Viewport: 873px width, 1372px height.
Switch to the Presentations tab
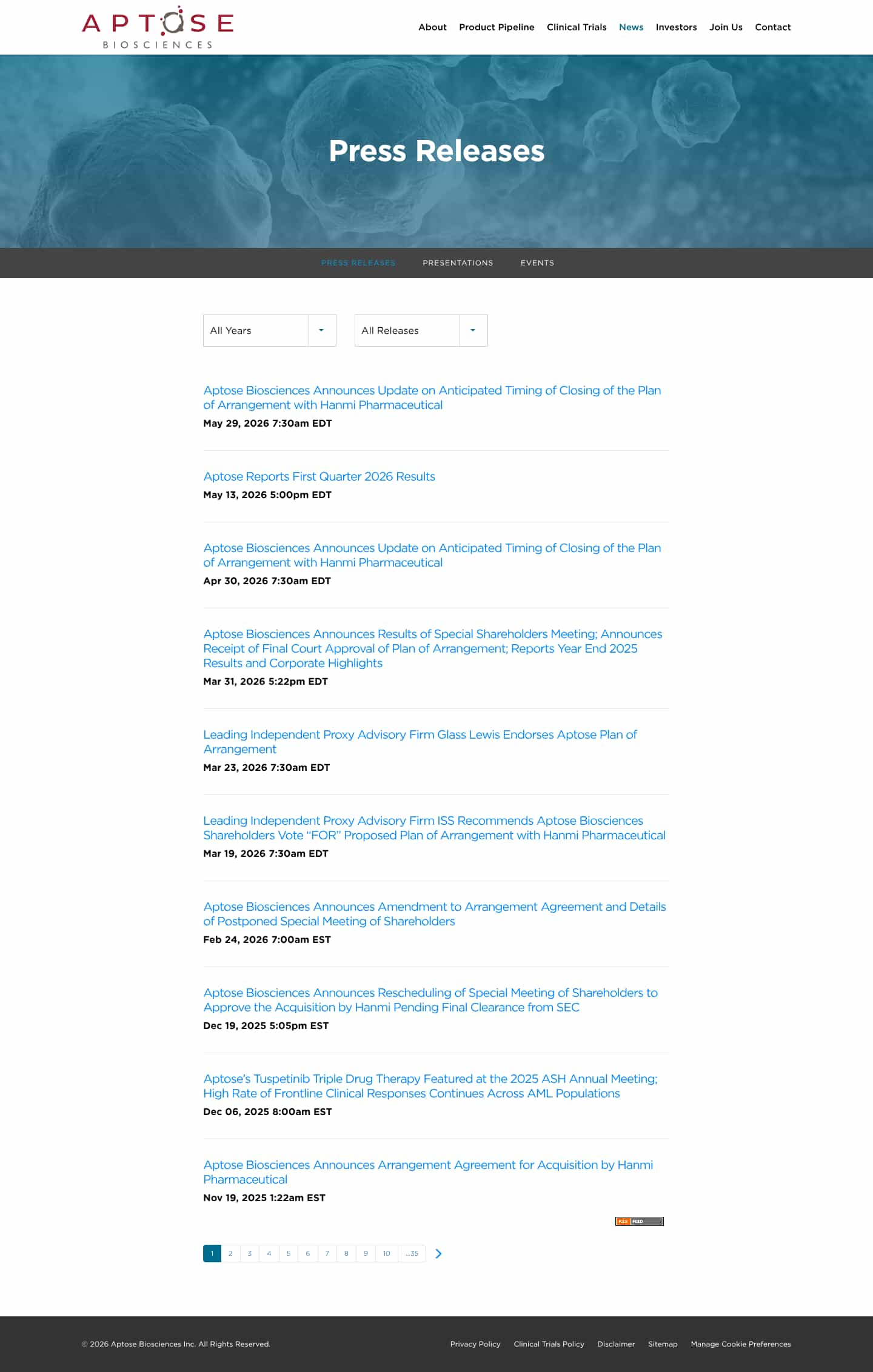[x=458, y=263]
